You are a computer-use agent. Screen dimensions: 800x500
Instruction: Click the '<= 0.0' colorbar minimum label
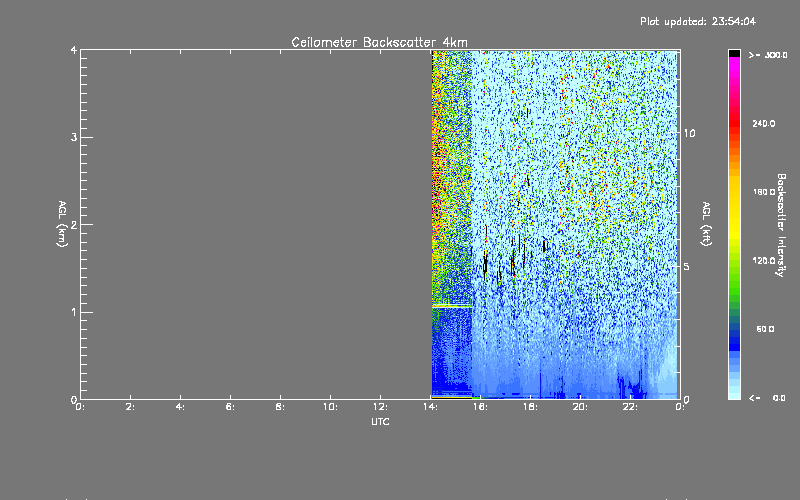[767, 398]
